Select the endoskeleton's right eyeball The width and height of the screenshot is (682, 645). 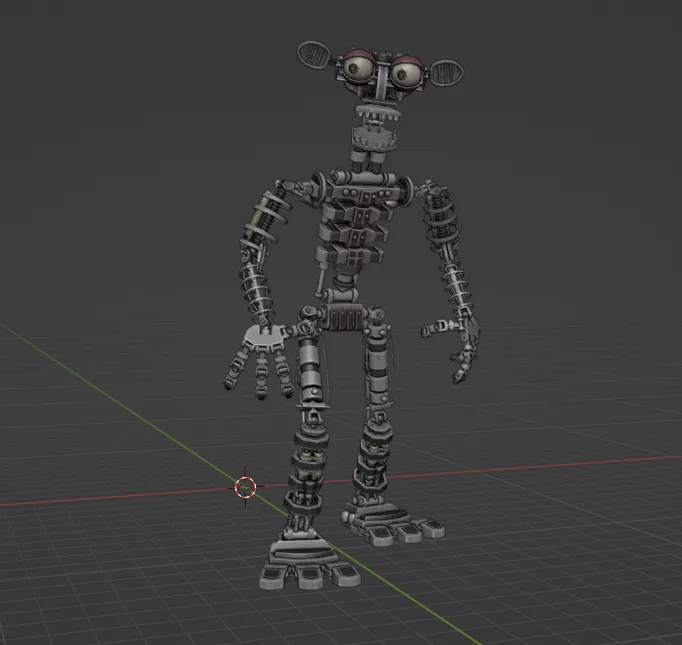(406, 73)
